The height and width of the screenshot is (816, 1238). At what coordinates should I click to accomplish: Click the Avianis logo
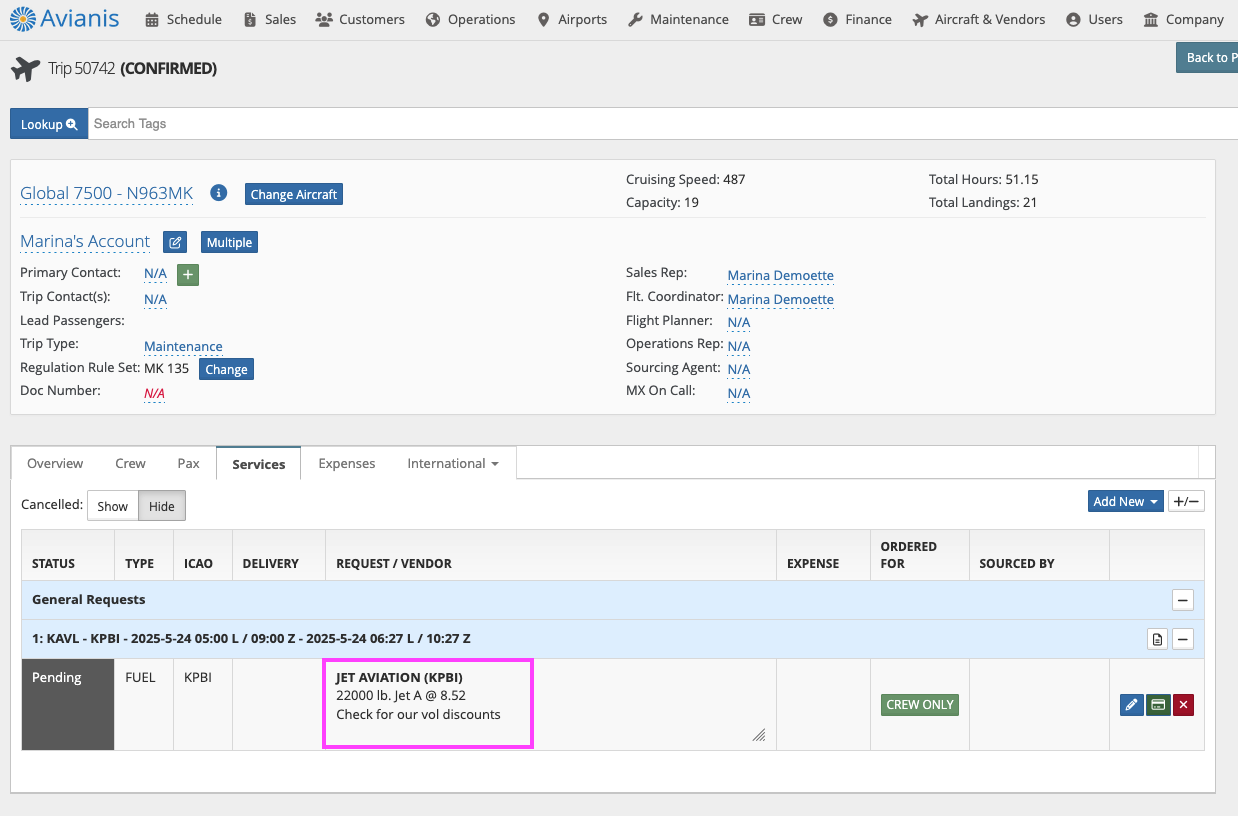(64, 18)
